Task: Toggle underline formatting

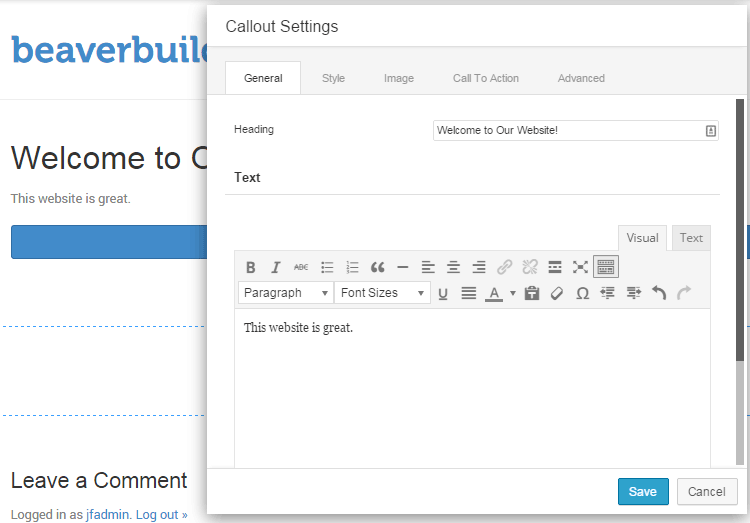Action: 443,293
